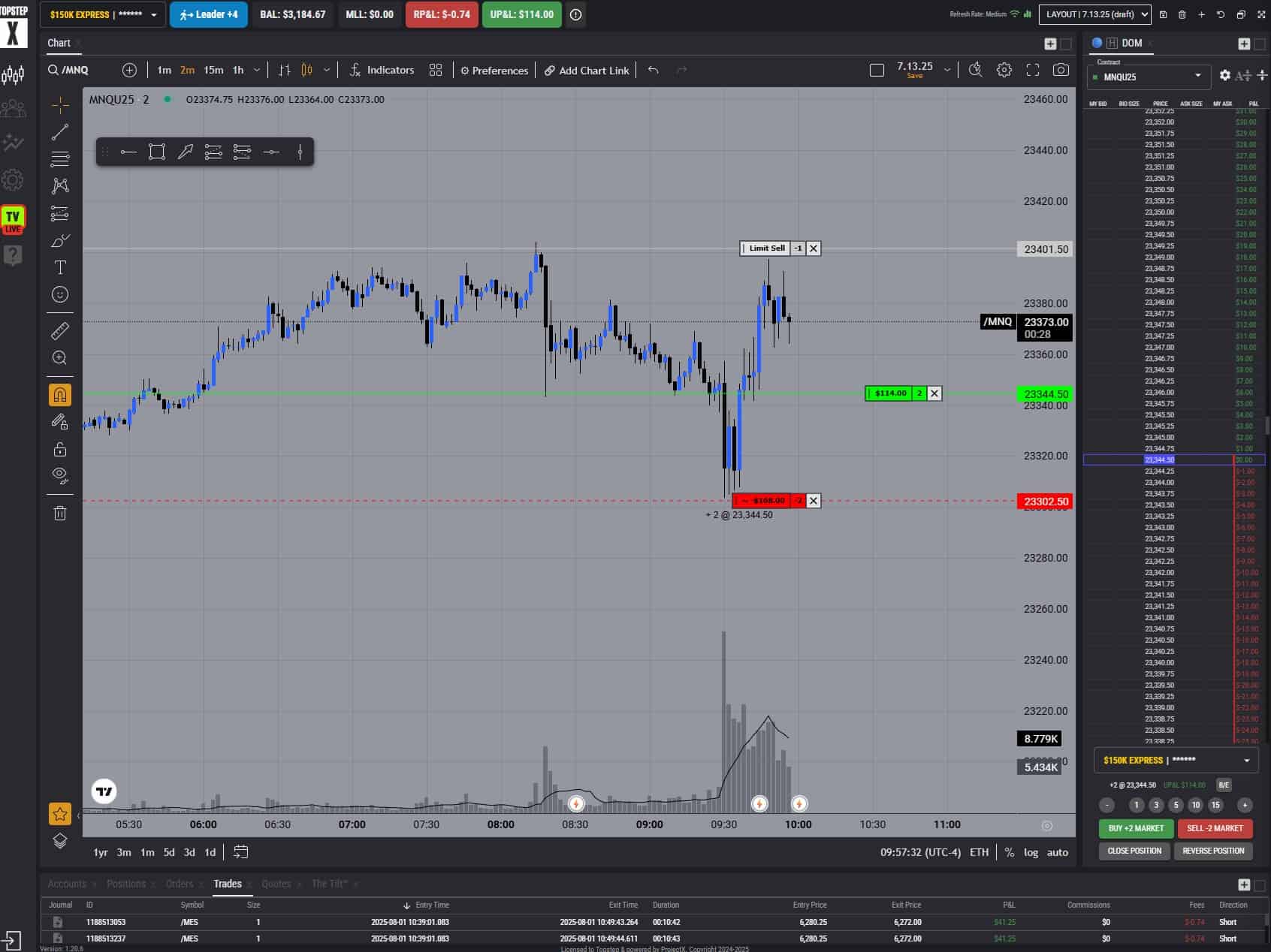Screen dimensions: 1271x952
Task: Open the favorites star toolbar toggle
Action: [60, 814]
